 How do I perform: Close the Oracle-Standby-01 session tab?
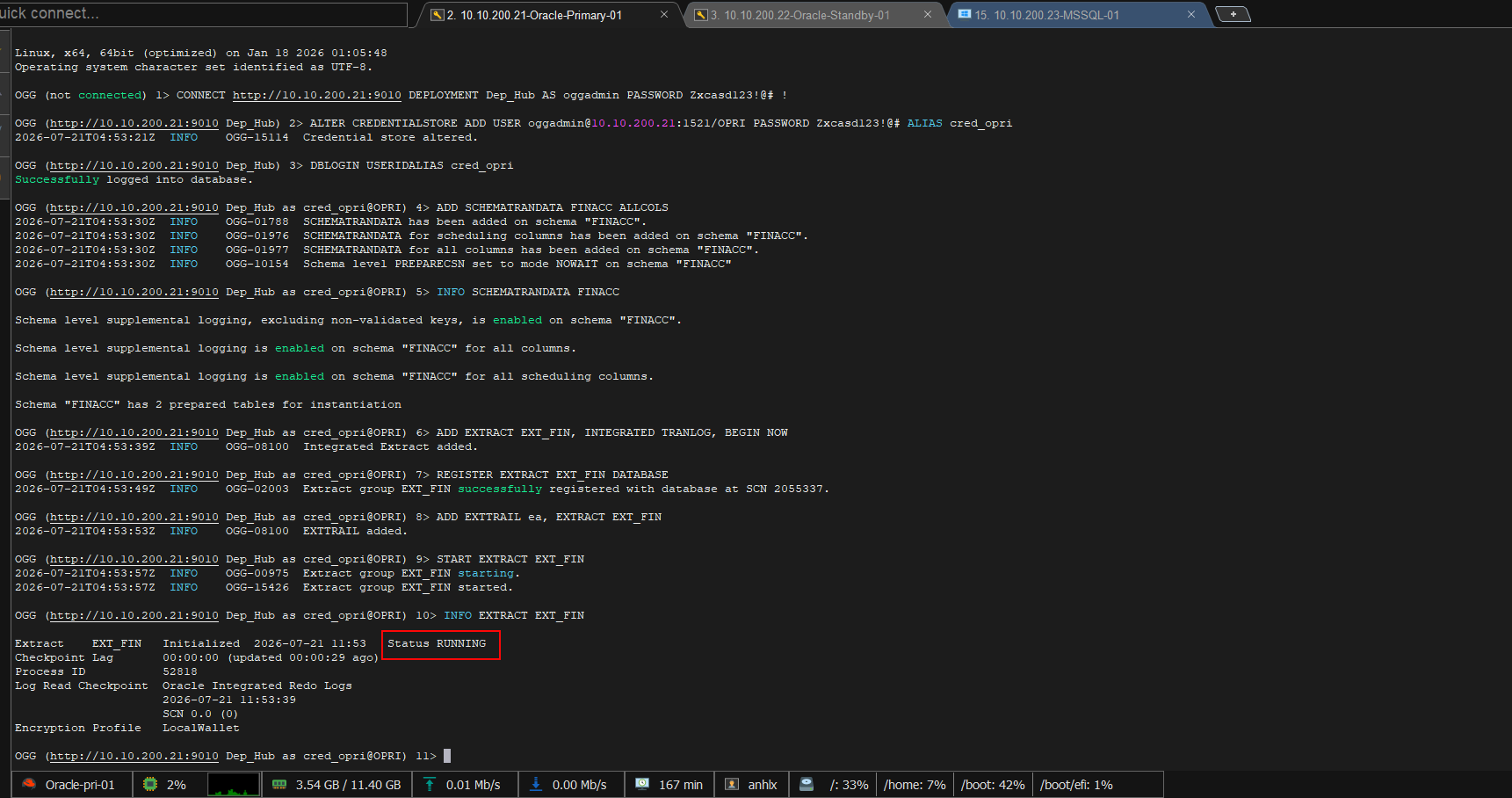pyautogui.click(x=927, y=14)
